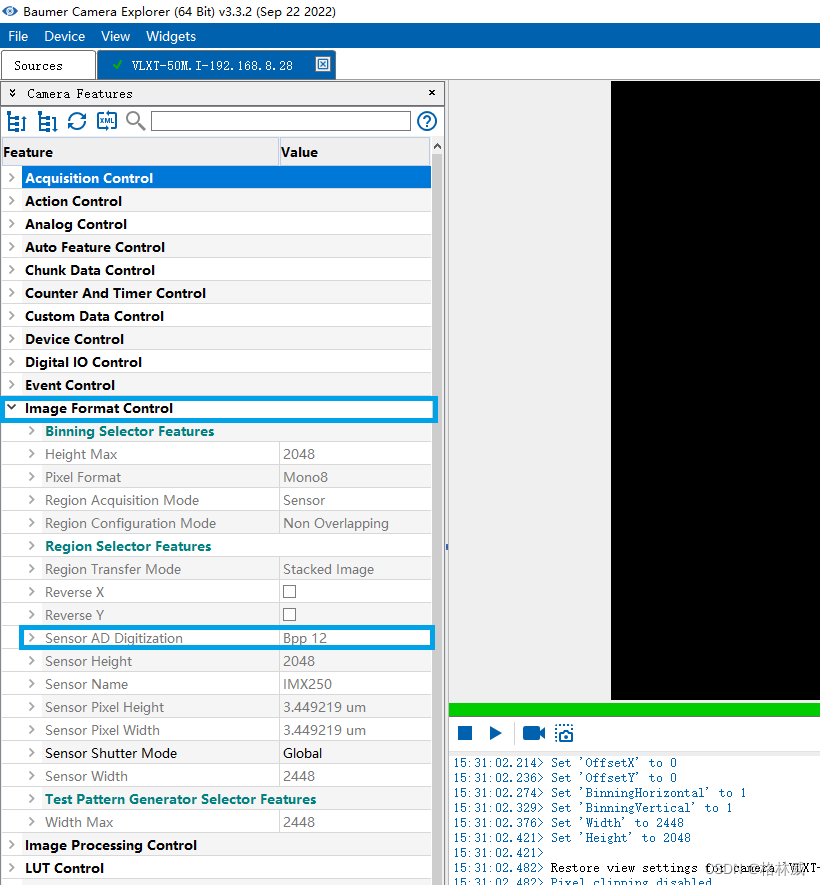The height and width of the screenshot is (885, 820).
Task: Collapse the Camera Features panel header arrow
Action: (x=12, y=93)
